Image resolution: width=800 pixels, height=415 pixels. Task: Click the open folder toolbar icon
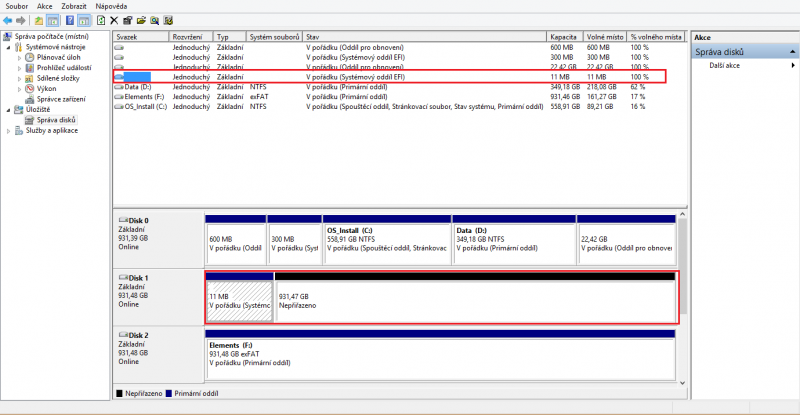(141, 20)
